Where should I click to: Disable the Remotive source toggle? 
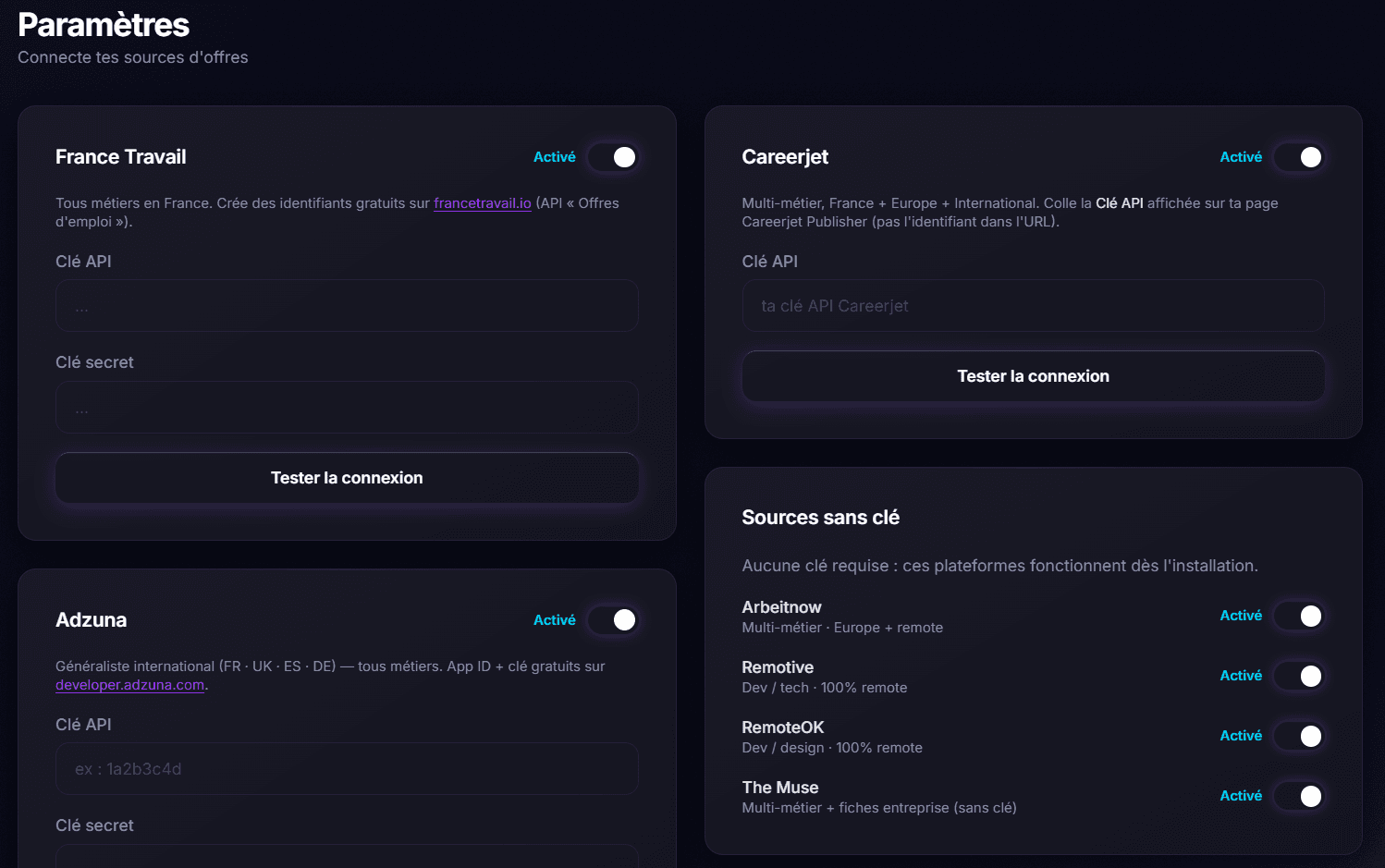pyautogui.click(x=1299, y=676)
